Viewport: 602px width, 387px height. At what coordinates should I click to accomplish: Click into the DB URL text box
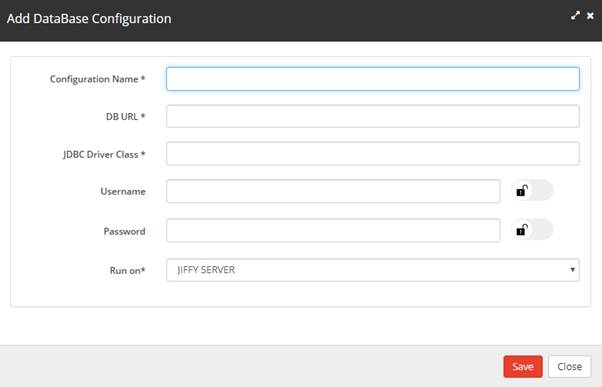click(x=373, y=116)
